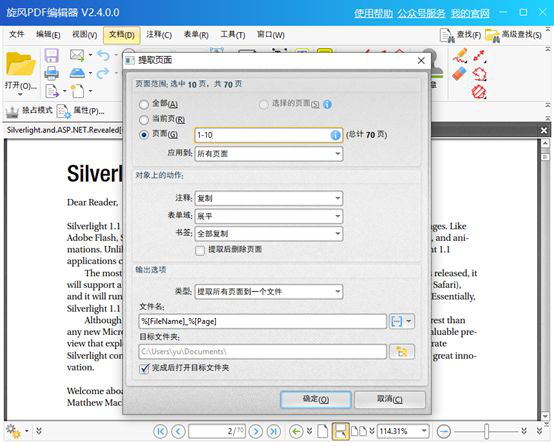Click the 查找(F) Find button
The image size is (554, 446).
[460, 35]
